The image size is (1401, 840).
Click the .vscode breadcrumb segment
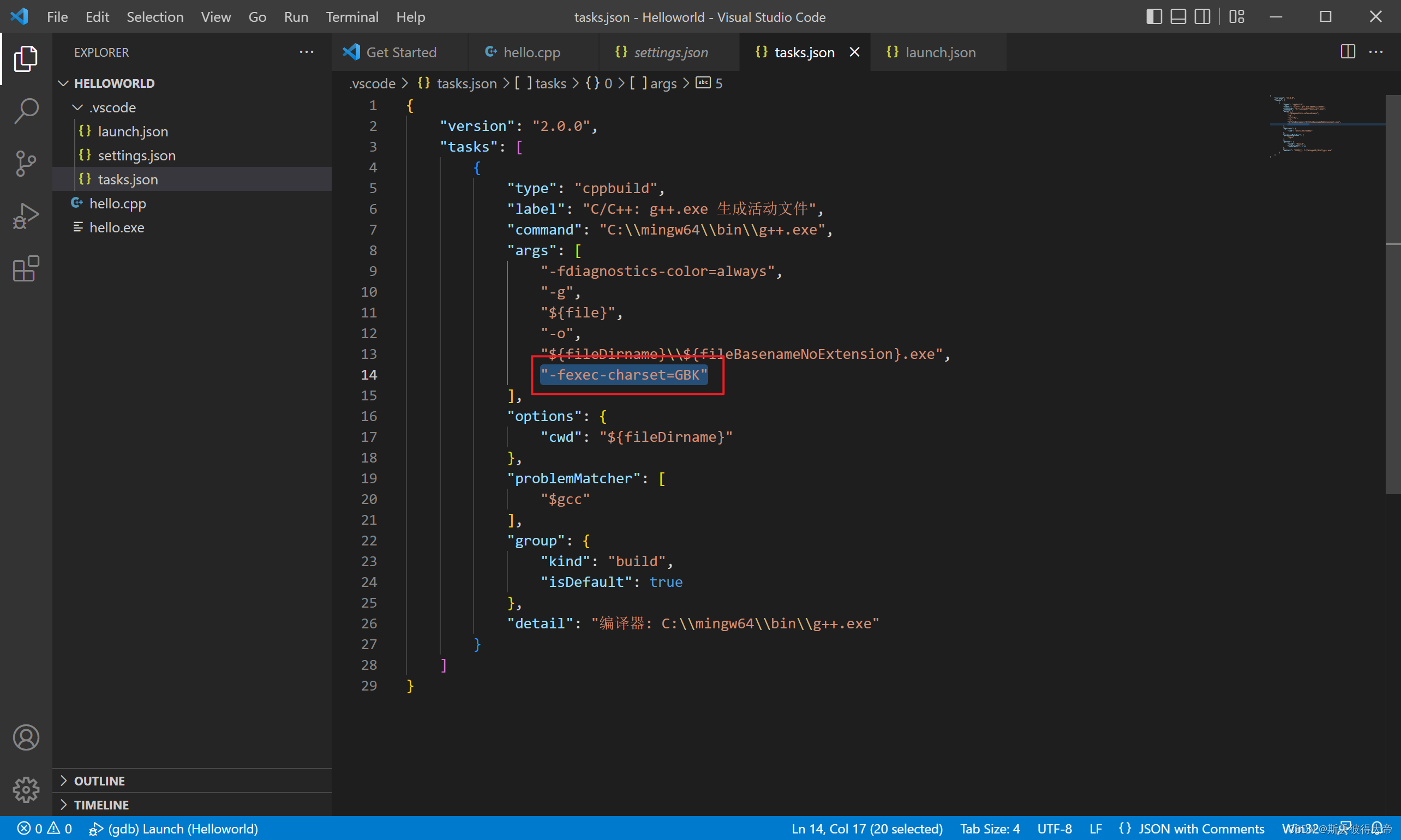[373, 83]
